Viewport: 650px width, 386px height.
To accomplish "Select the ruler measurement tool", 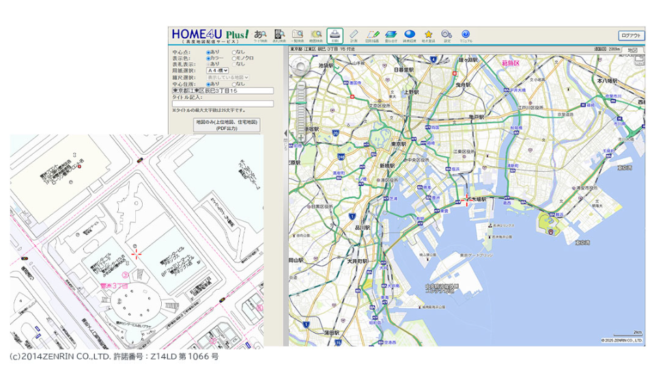I will pyautogui.click(x=353, y=36).
